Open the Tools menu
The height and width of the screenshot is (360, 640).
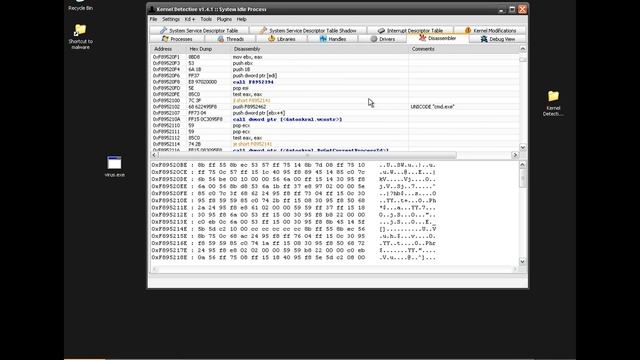point(206,19)
